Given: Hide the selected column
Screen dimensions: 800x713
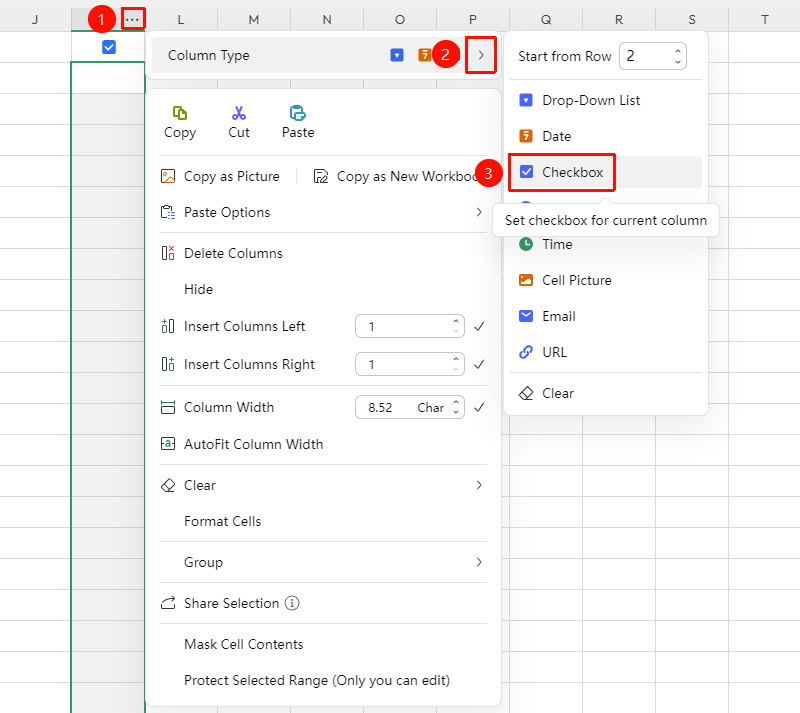Looking at the screenshot, I should pyautogui.click(x=198, y=289).
